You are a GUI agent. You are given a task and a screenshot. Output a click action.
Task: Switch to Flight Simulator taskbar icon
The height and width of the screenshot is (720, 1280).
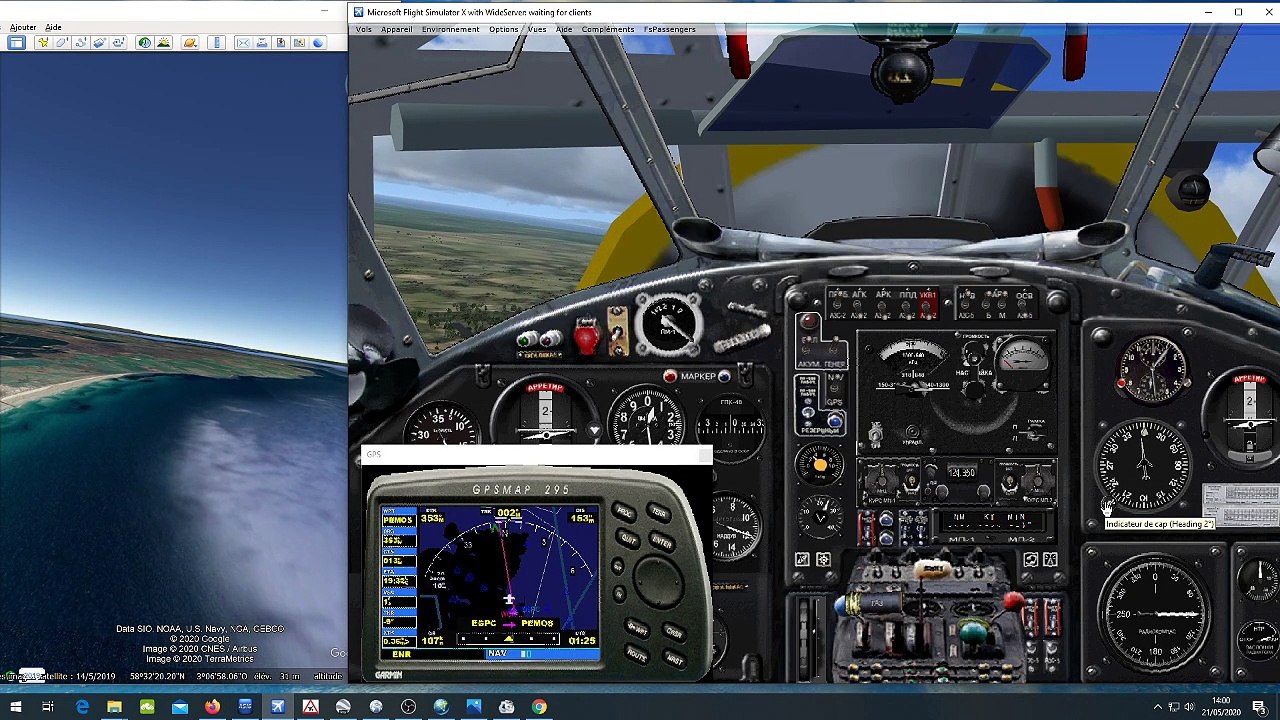[x=278, y=707]
